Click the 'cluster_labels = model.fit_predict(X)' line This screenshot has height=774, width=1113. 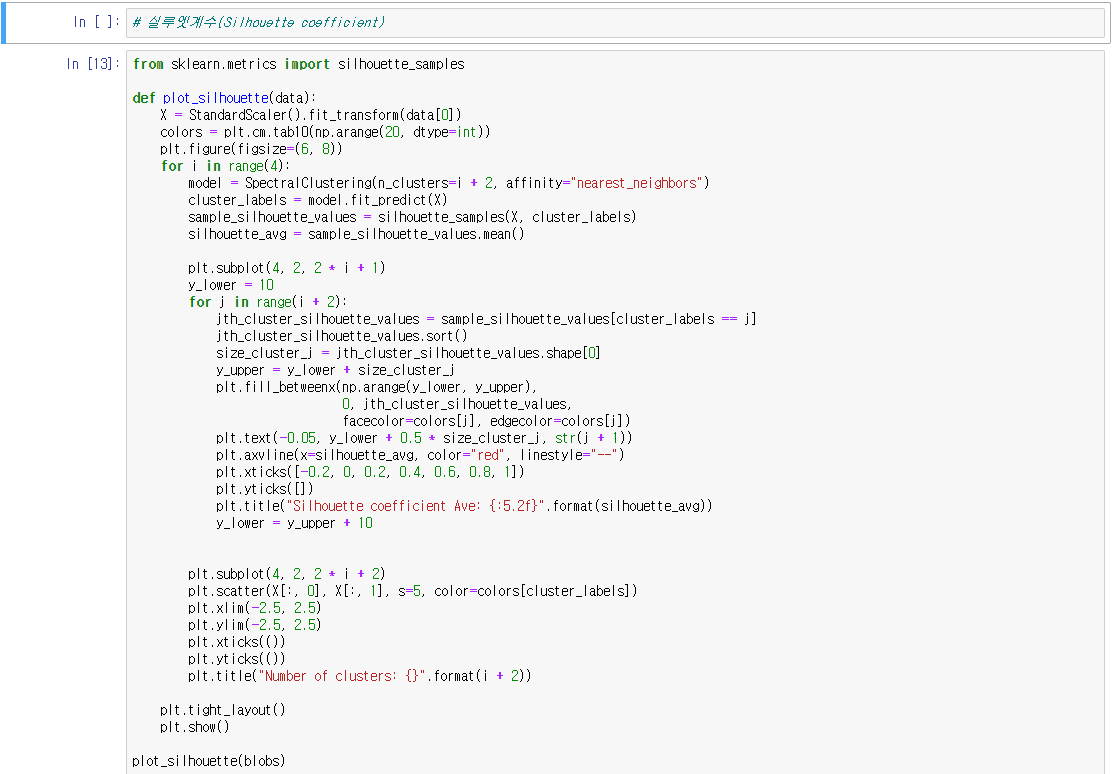click(x=317, y=200)
